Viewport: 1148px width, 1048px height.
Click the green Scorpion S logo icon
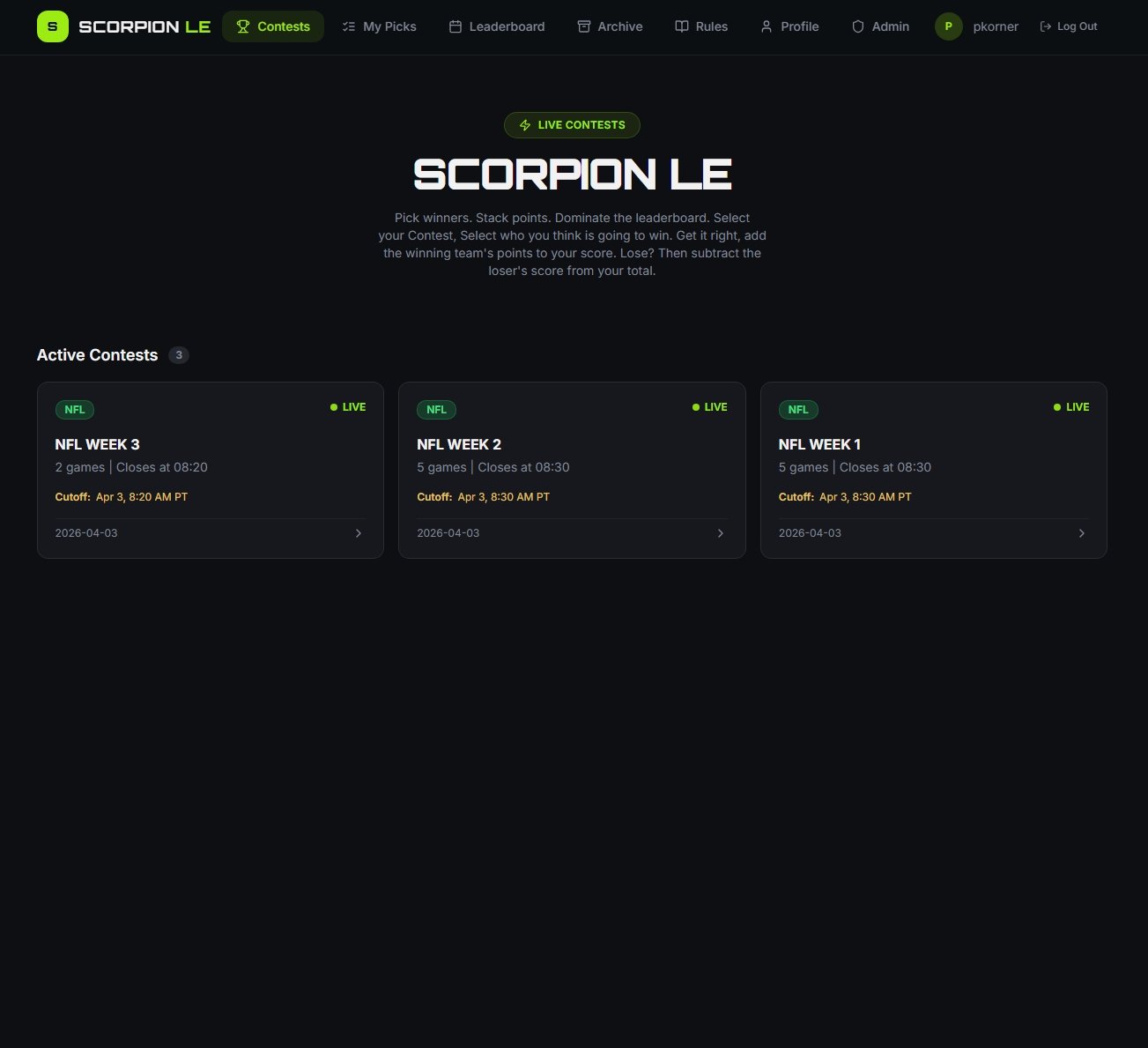52,26
